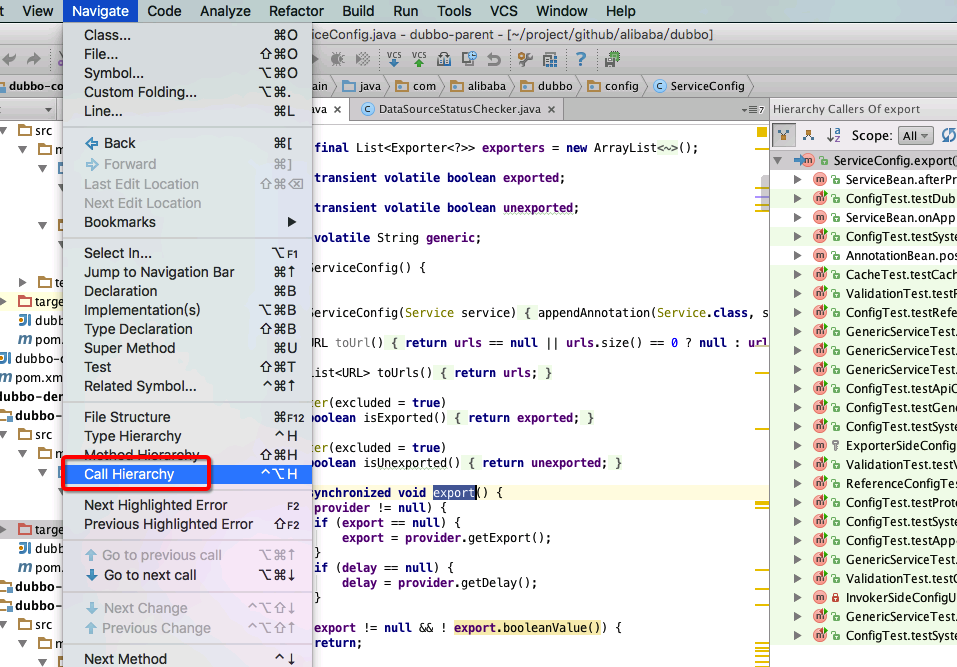Click the VCS Commit Changes icon

pos(419,59)
